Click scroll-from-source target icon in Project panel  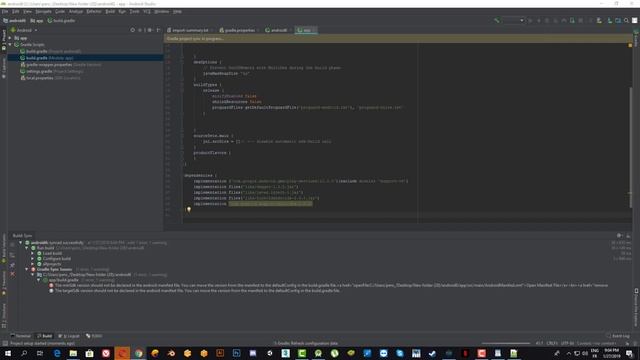coord(133,30)
